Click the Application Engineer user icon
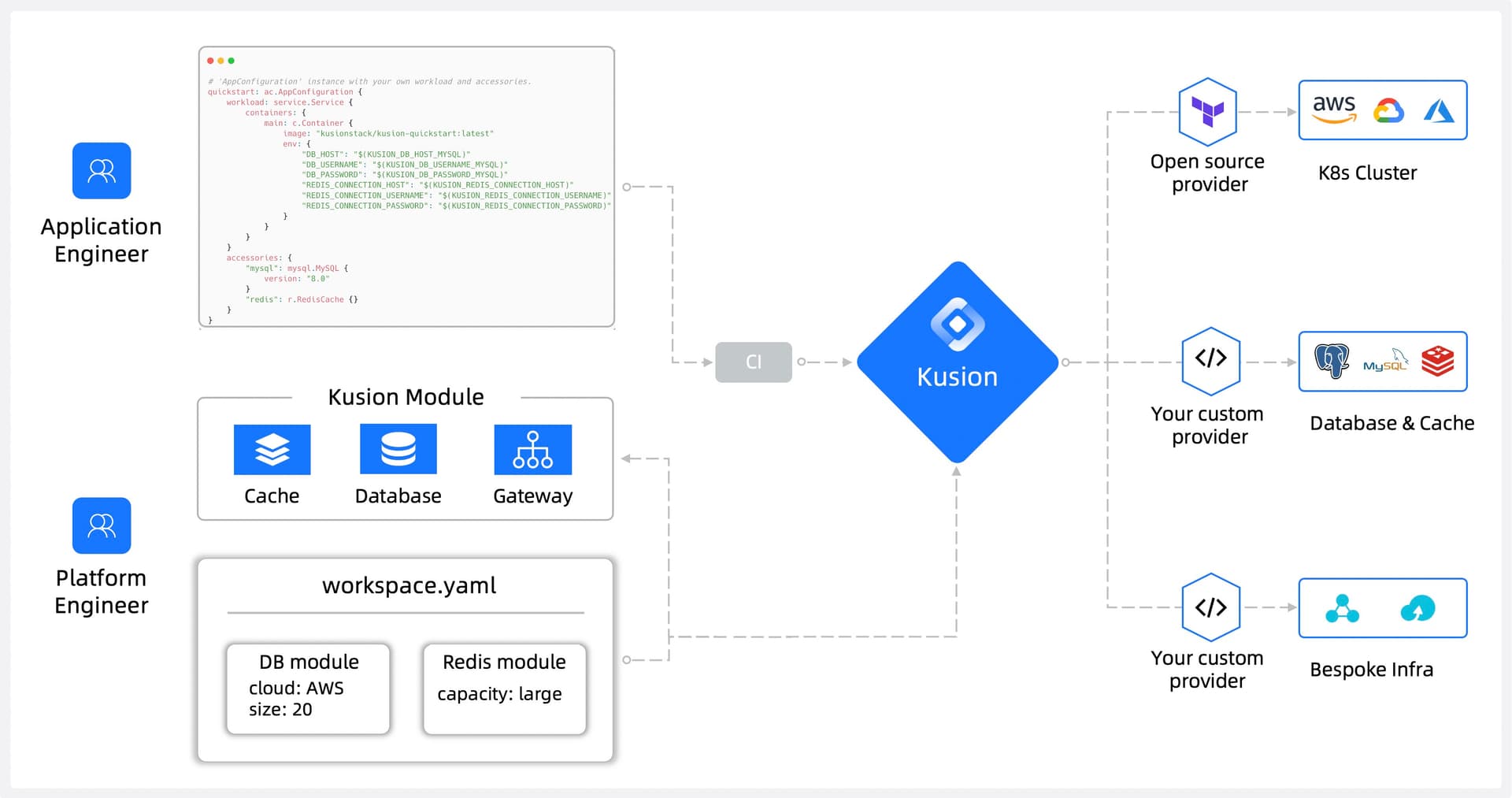The width and height of the screenshot is (1512, 798). tap(102, 170)
